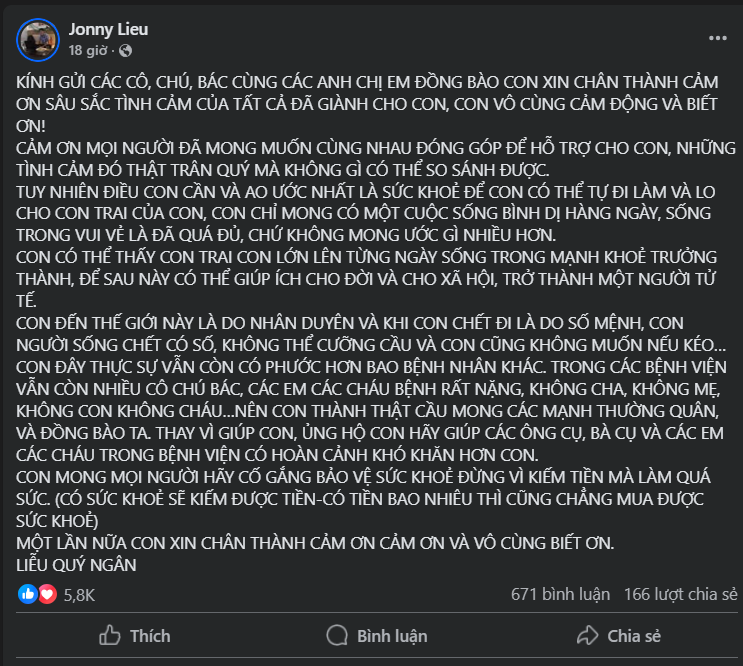
Task: Show the 671 bình luận comments
Action: (x=560, y=594)
